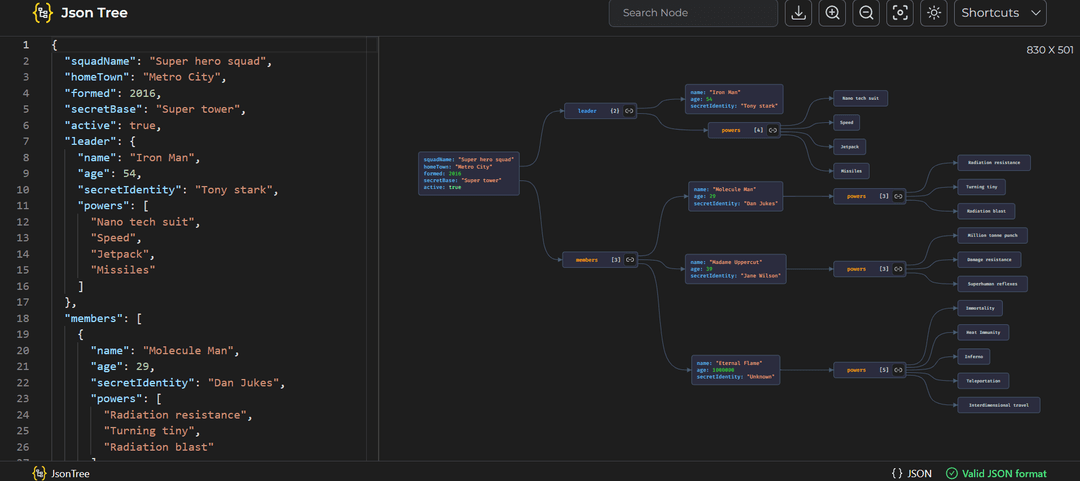This screenshot has width=1080, height=481.
Task: Select the Eternal Flame node card
Action: pos(737,370)
